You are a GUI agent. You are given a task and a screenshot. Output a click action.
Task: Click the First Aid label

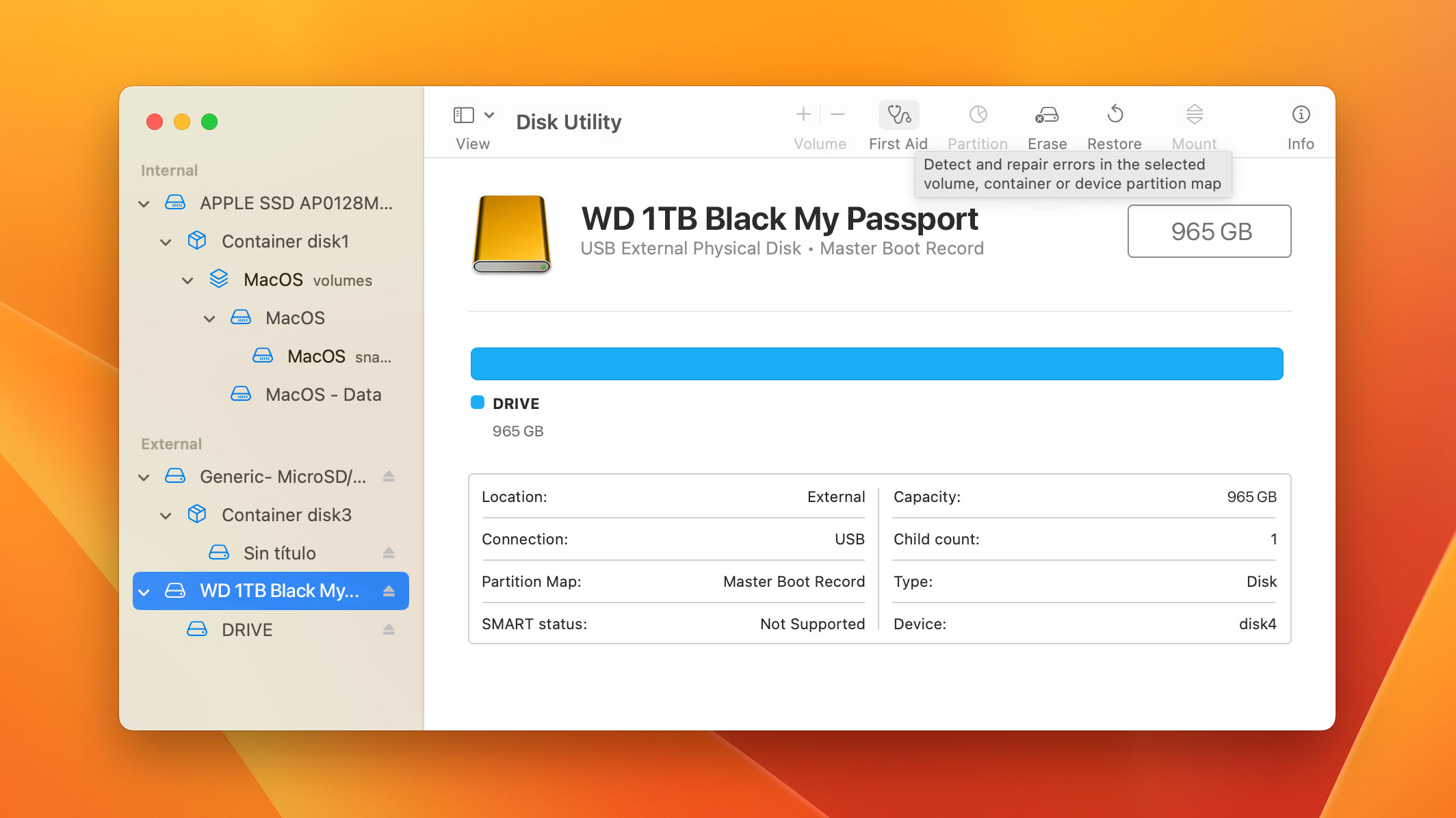pyautogui.click(x=898, y=144)
